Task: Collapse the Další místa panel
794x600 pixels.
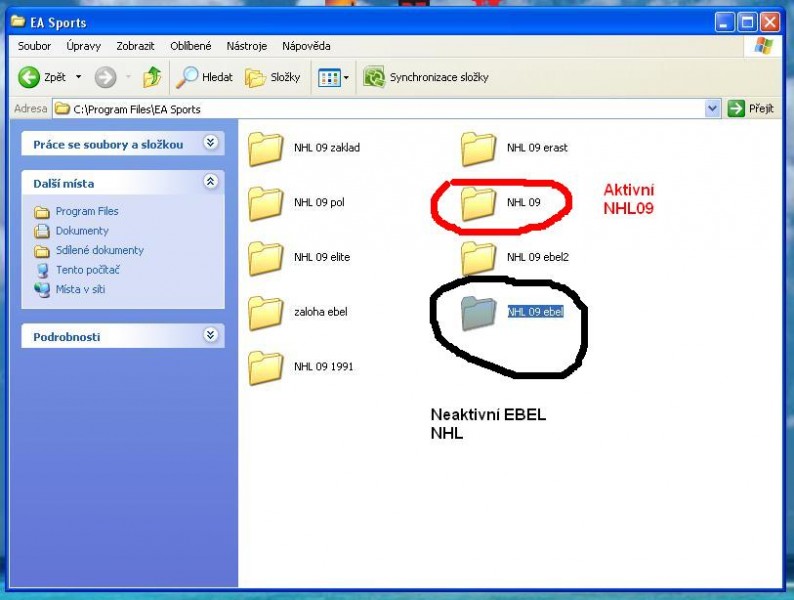Action: [211, 181]
